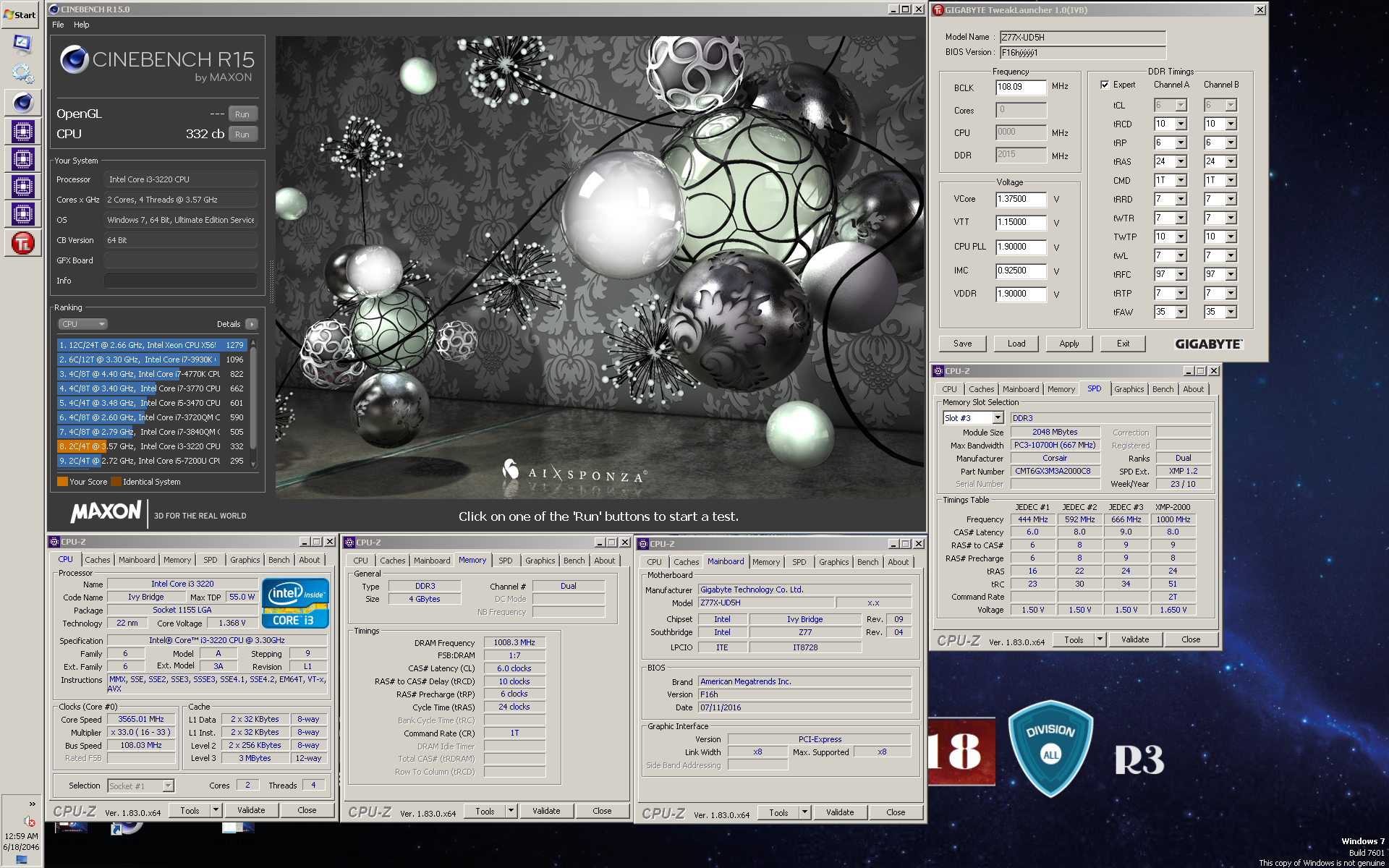Click the Intel Core i3 logo badge

(x=295, y=603)
